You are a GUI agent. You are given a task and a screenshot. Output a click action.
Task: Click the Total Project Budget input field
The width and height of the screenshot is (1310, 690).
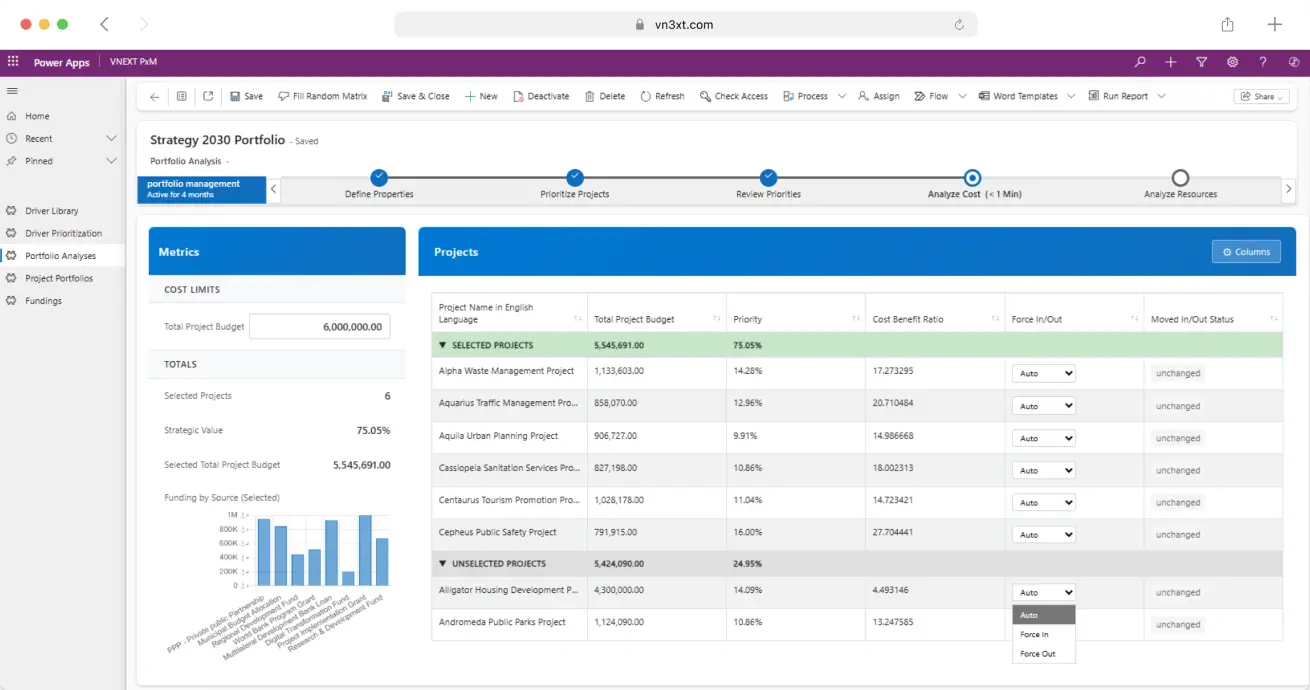click(x=319, y=327)
